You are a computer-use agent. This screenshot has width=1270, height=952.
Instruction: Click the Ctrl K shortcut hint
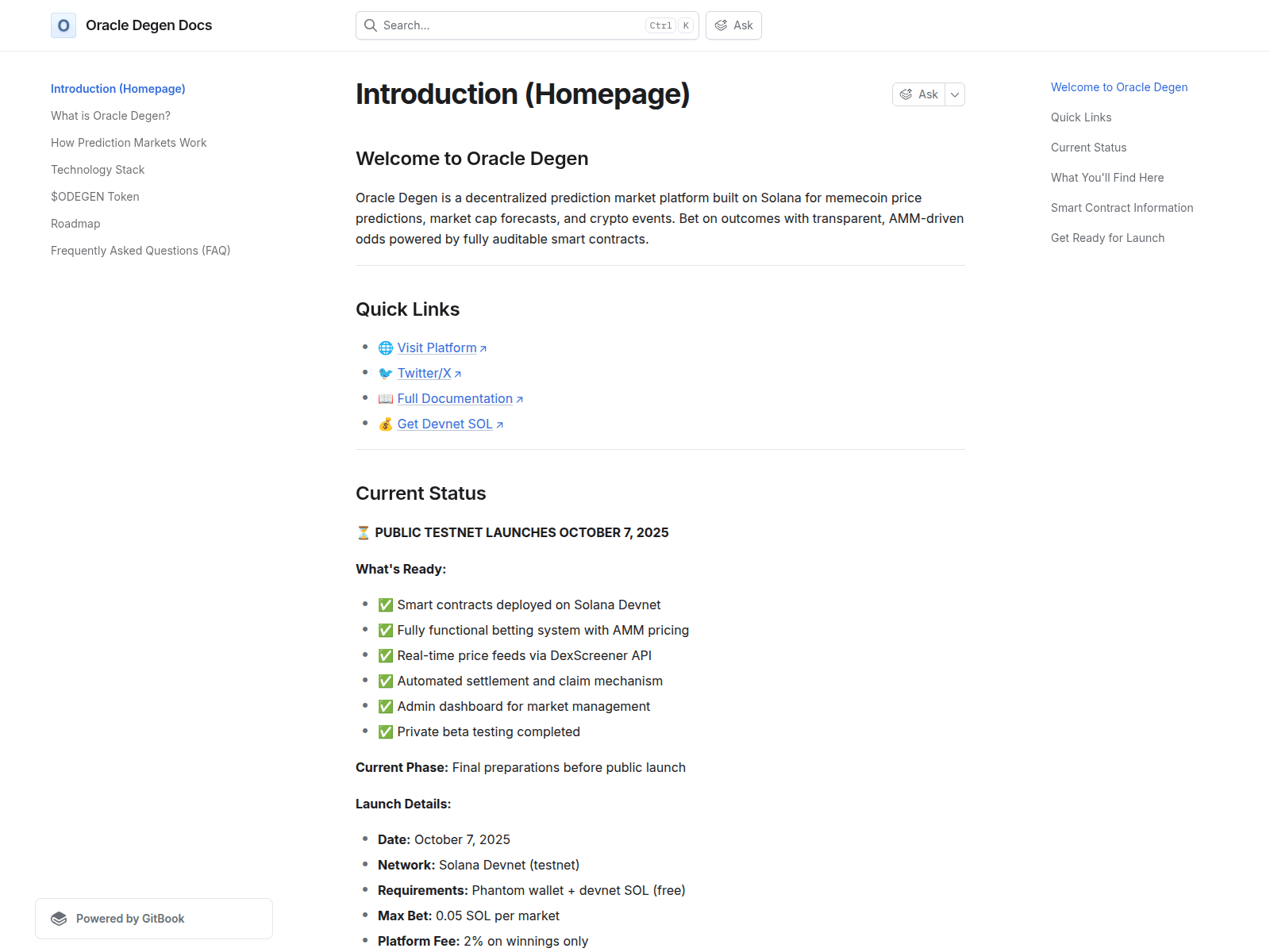[x=669, y=25]
